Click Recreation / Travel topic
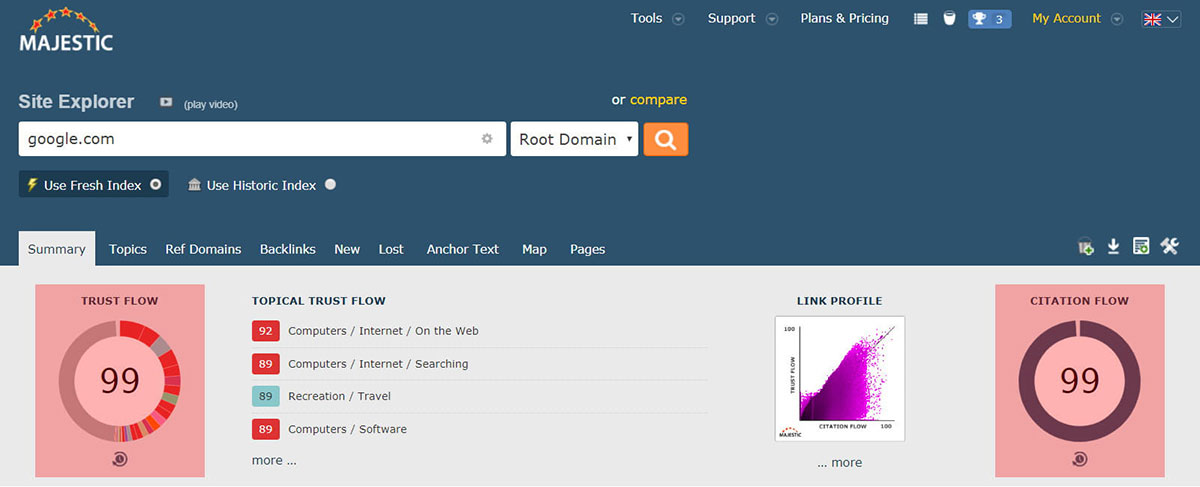1200x487 pixels. [339, 396]
